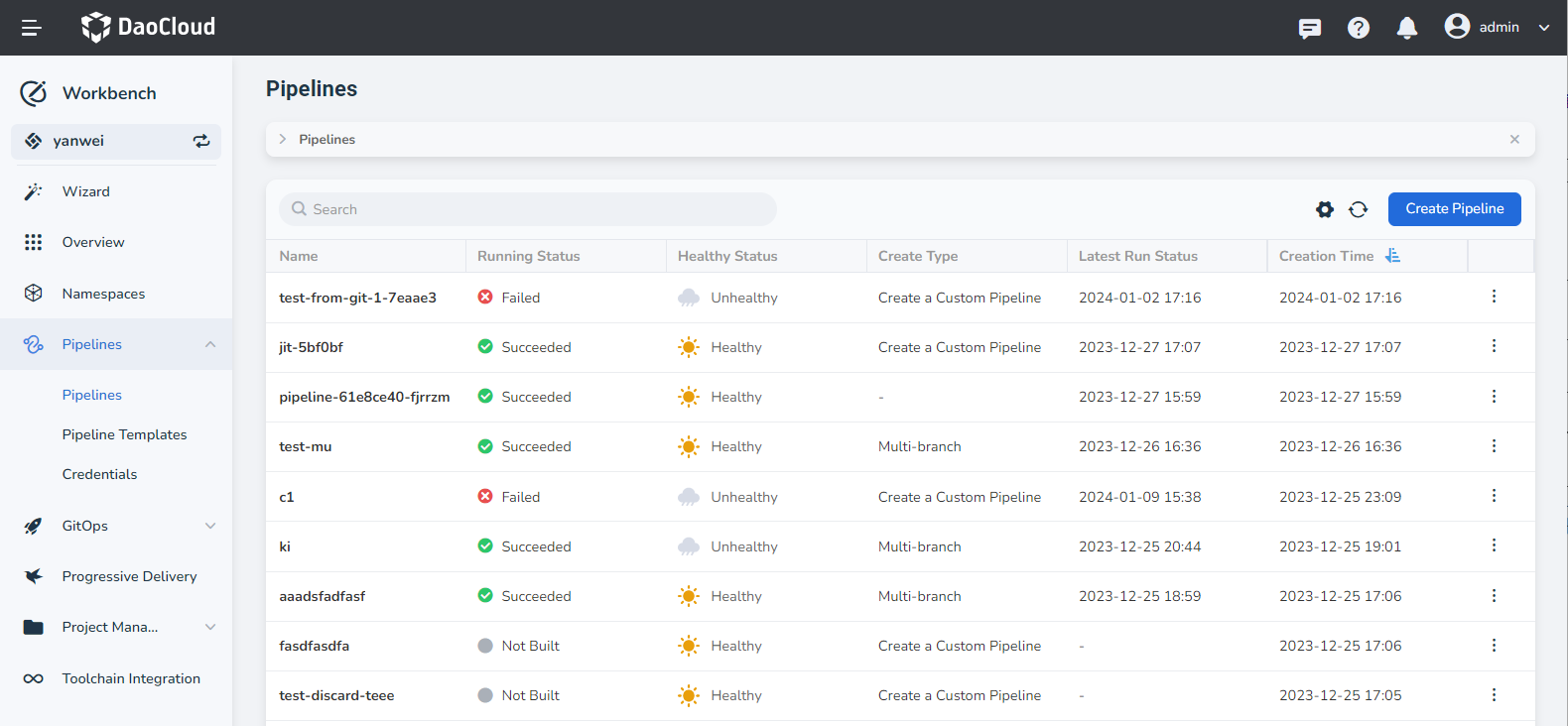1568x726 pixels.
Task: Click the Create Pipeline button
Action: pyautogui.click(x=1454, y=209)
